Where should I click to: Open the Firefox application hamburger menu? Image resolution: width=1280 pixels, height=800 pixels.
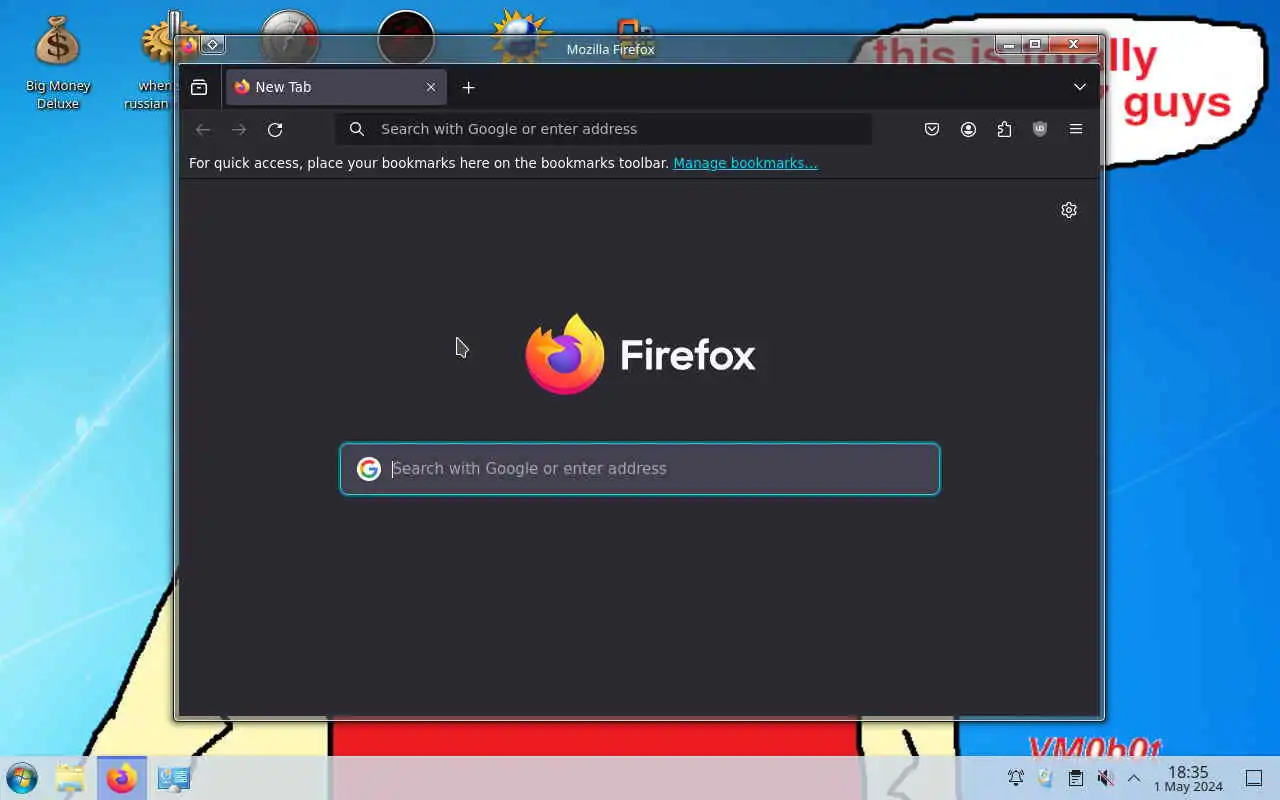point(1076,129)
